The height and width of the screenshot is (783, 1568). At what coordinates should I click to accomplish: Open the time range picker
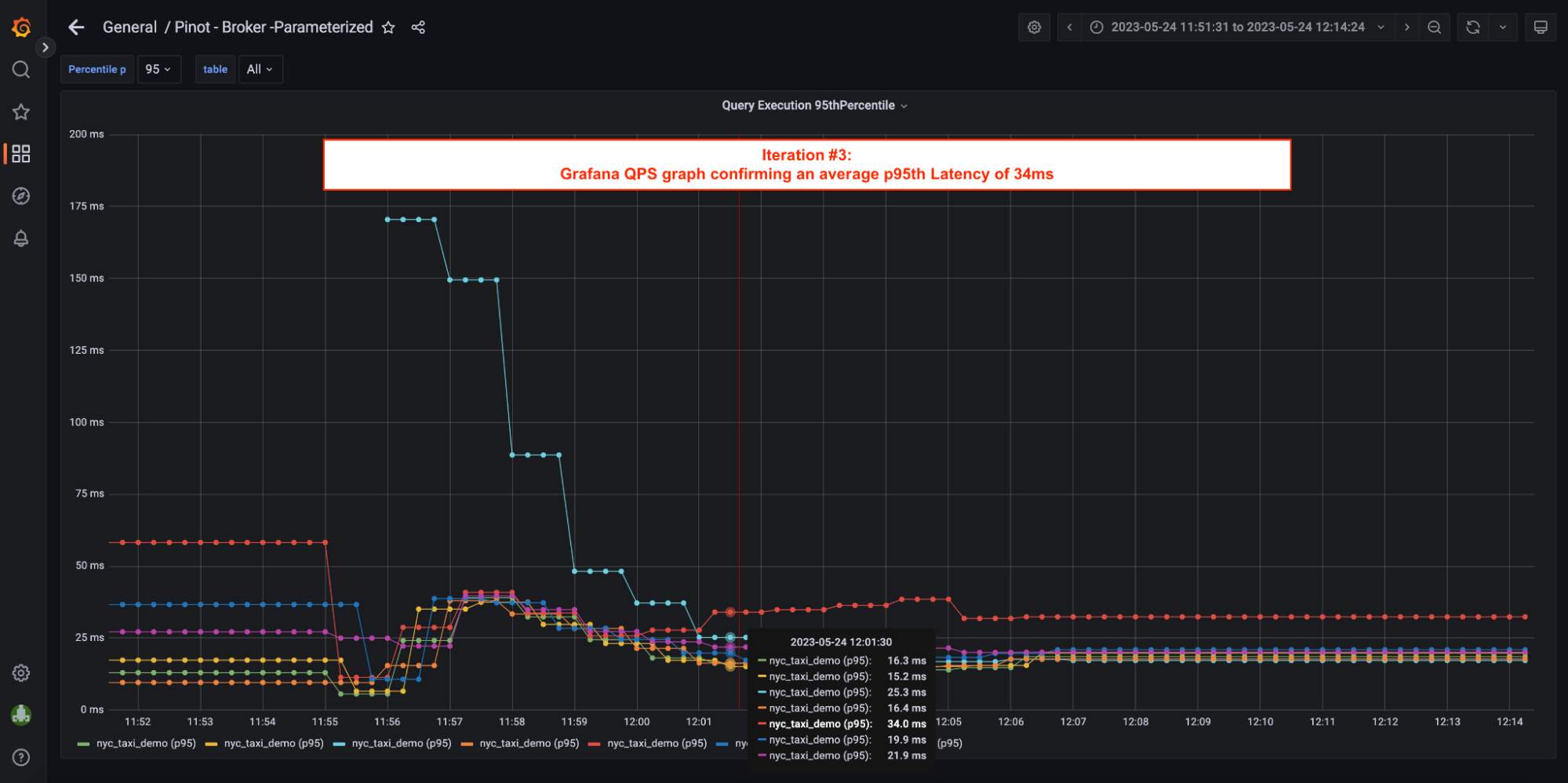pos(1237,27)
